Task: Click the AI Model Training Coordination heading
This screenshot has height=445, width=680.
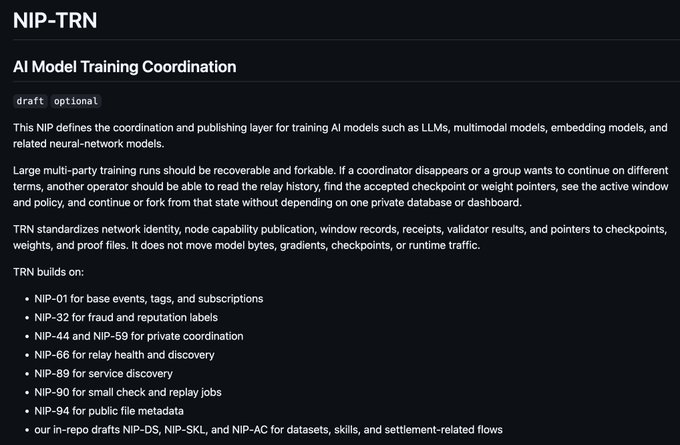Action: pyautogui.click(x=124, y=68)
